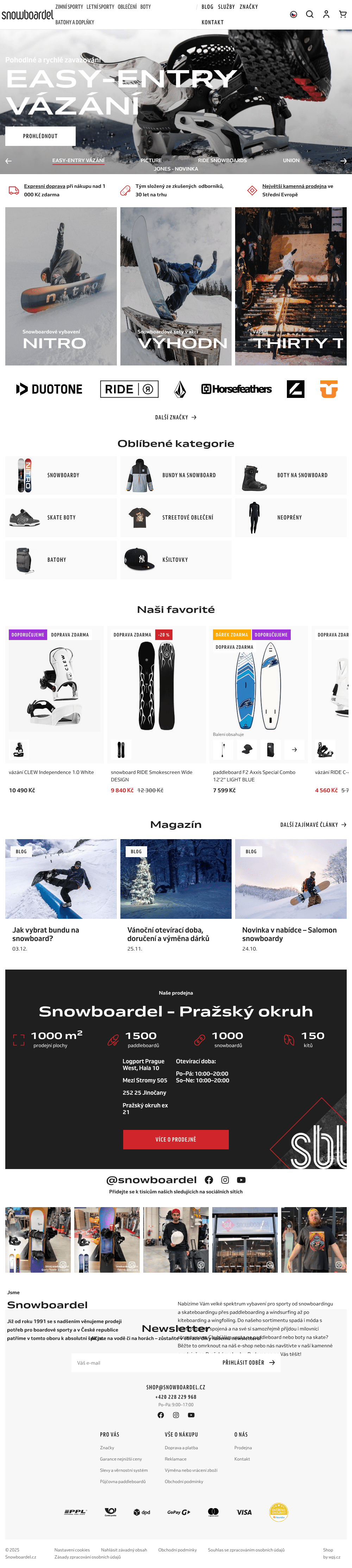Open the SNOWBOARDY category tile

click(x=61, y=475)
